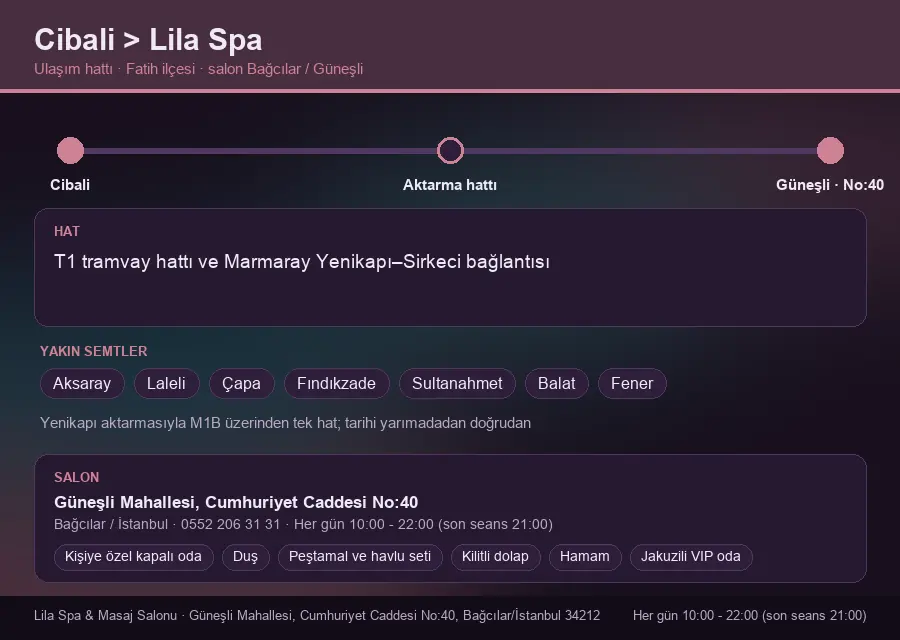Click the Güneşli · No:40 label text
Image resolution: width=900 pixels, height=640 pixels.
pos(830,185)
